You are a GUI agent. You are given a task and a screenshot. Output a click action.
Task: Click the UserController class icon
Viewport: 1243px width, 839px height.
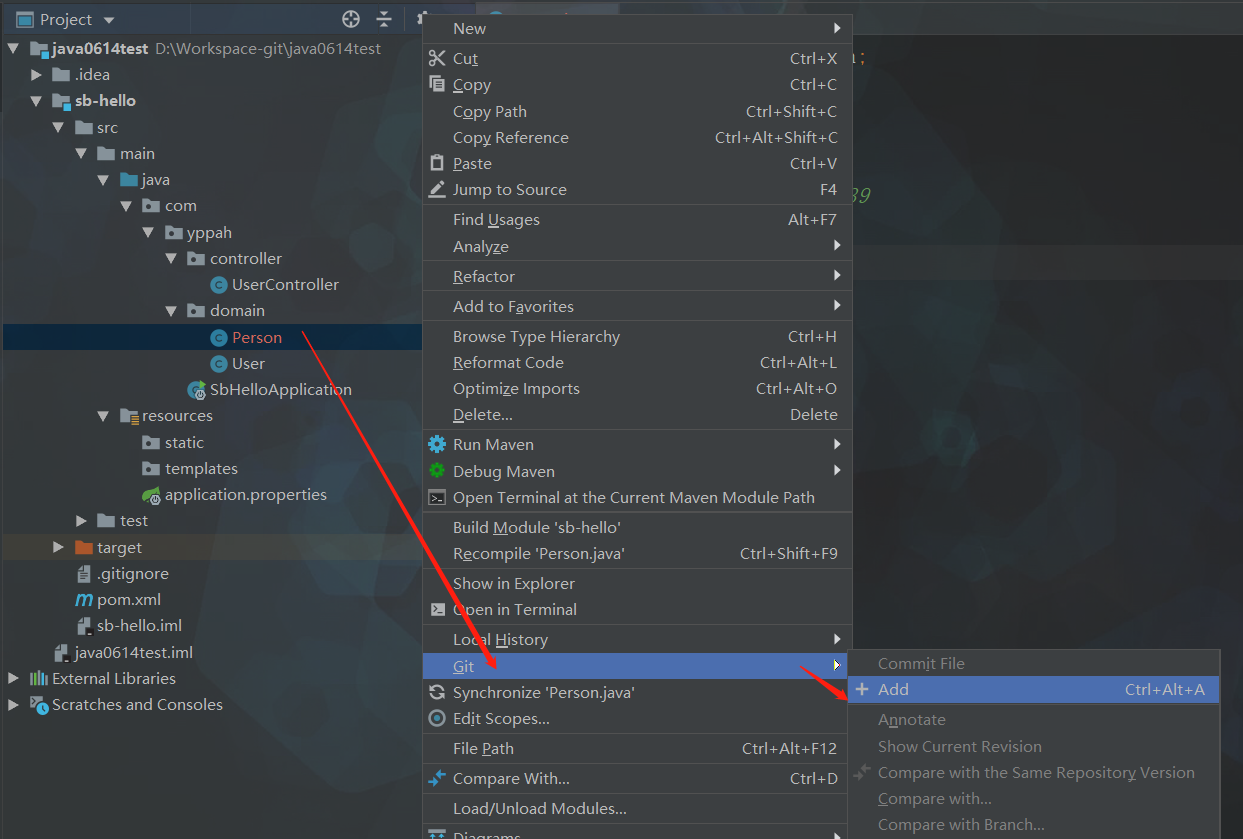click(218, 285)
